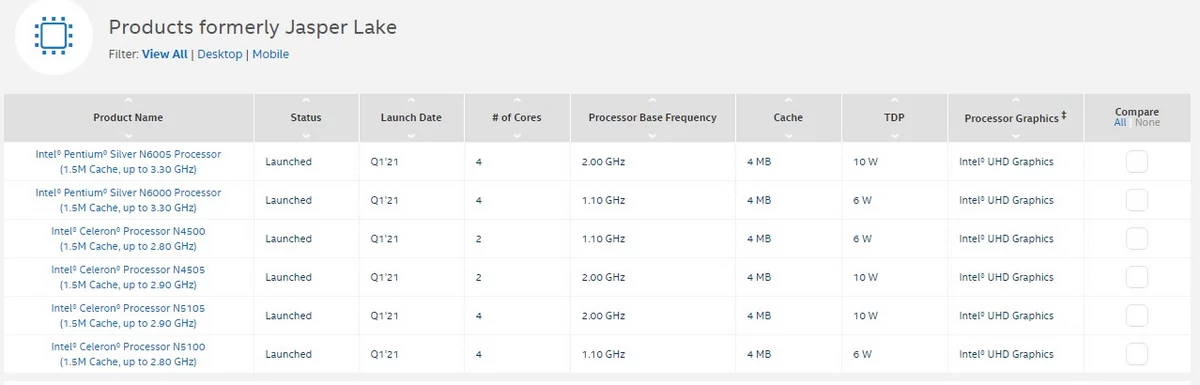Viewport: 1200px width, 385px height.
Task: Filter products by Mobile
Action: (x=270, y=54)
